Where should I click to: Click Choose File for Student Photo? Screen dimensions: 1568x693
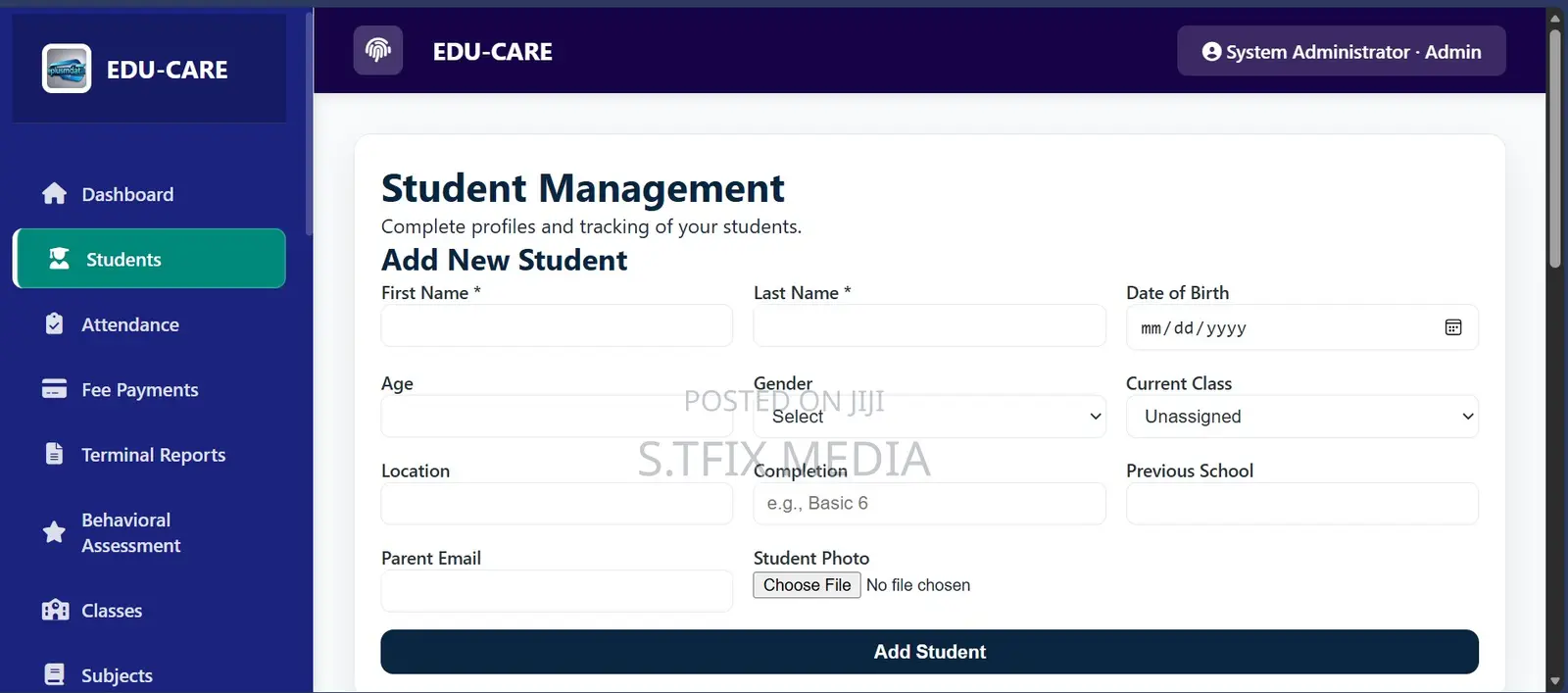(807, 585)
